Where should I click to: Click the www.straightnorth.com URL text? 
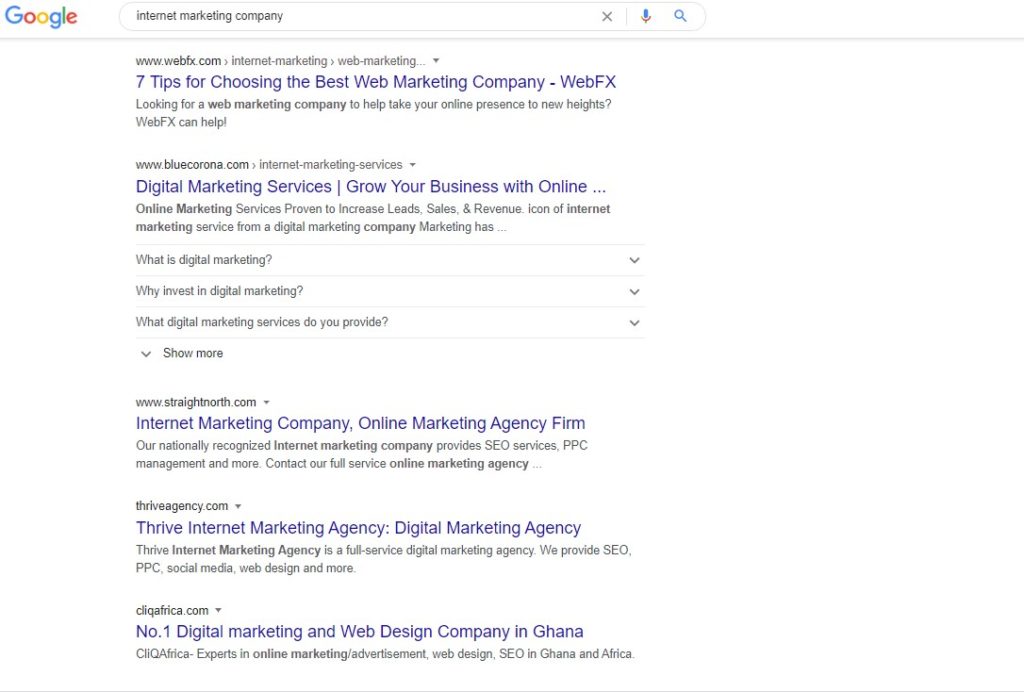pos(196,402)
